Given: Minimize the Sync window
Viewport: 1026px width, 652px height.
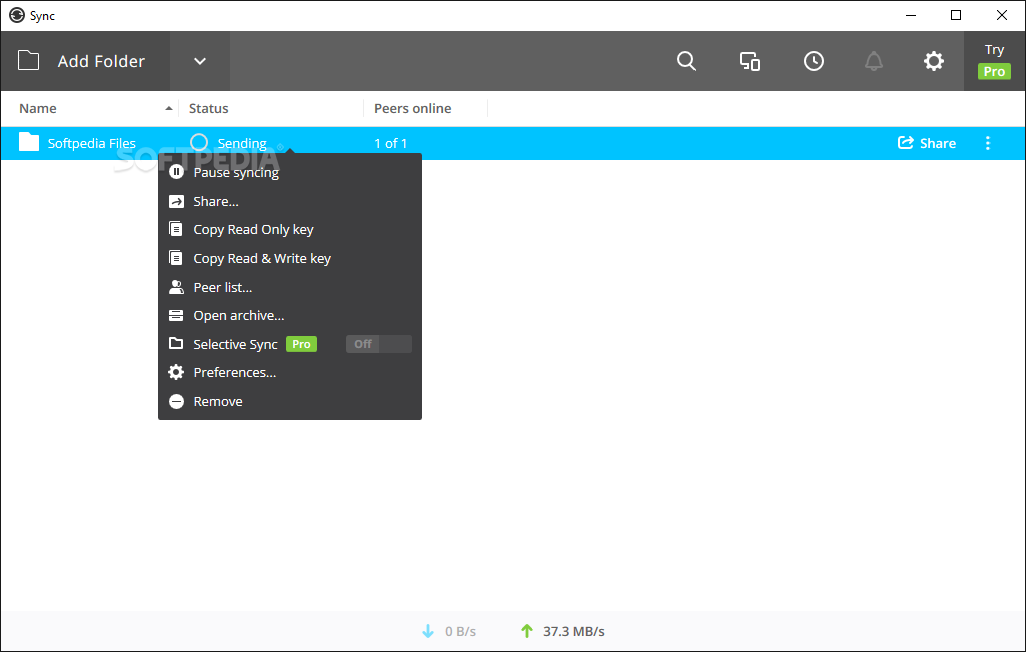Looking at the screenshot, I should click(911, 15).
